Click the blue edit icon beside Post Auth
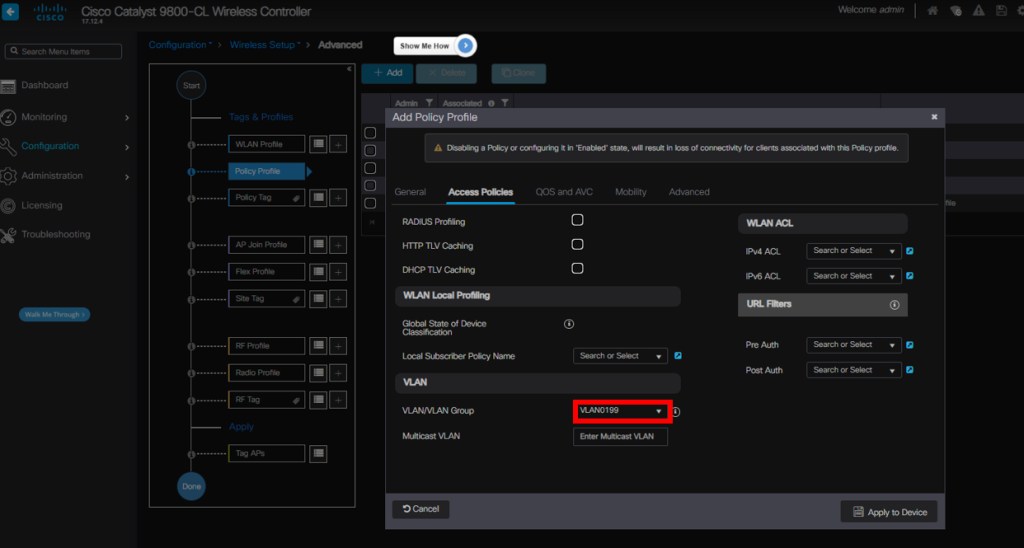Image resolution: width=1024 pixels, height=548 pixels. (x=910, y=370)
